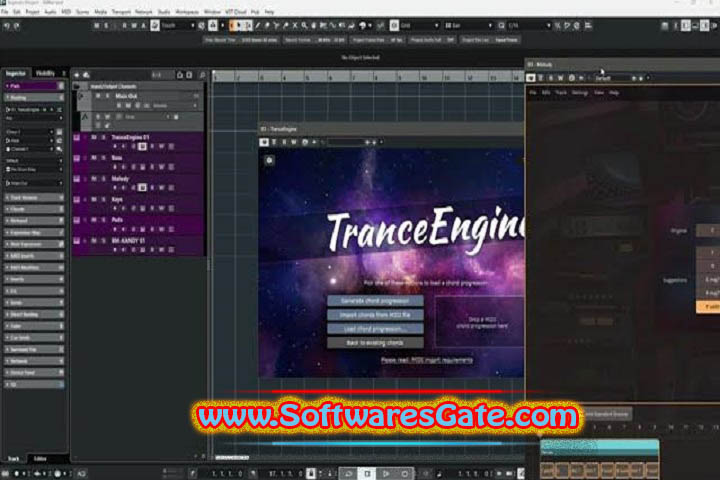
Task: Open the Transport menu
Action: [121, 12]
